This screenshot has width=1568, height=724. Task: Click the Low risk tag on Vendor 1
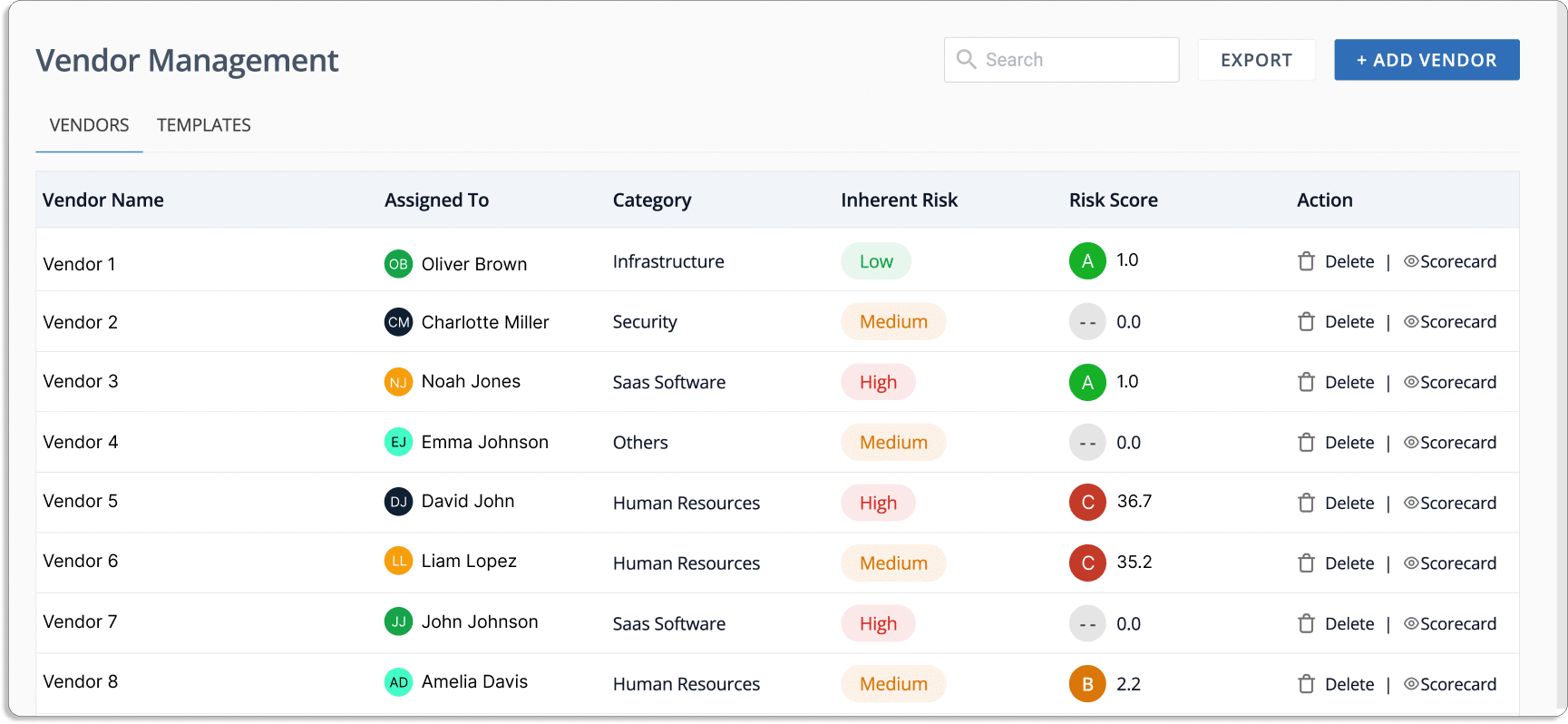coord(876,261)
